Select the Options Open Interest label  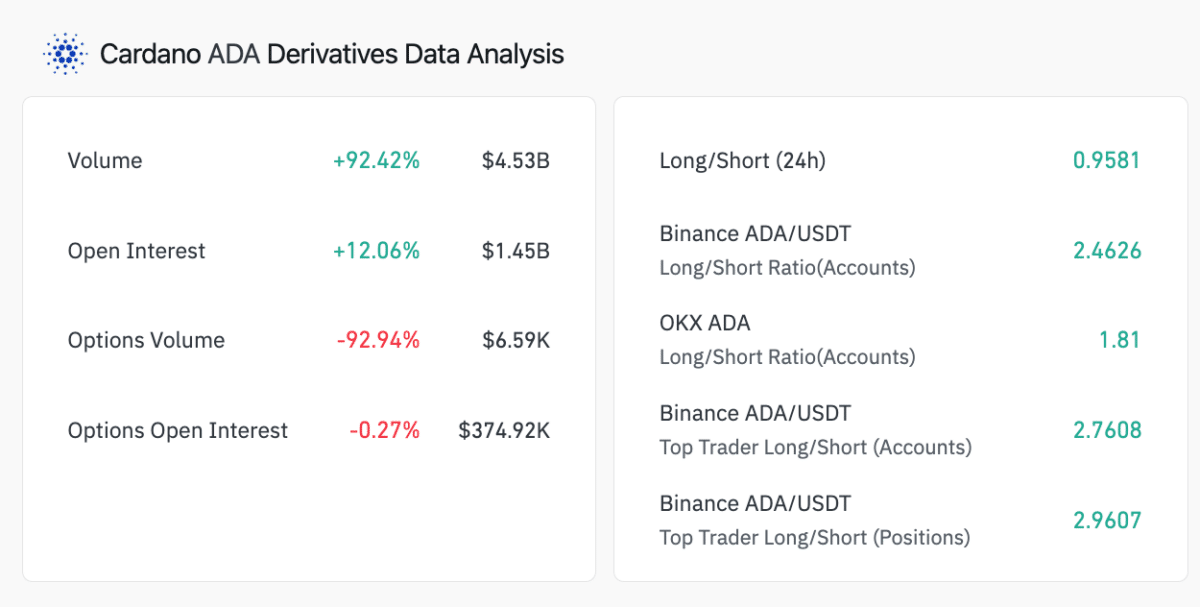click(x=177, y=431)
